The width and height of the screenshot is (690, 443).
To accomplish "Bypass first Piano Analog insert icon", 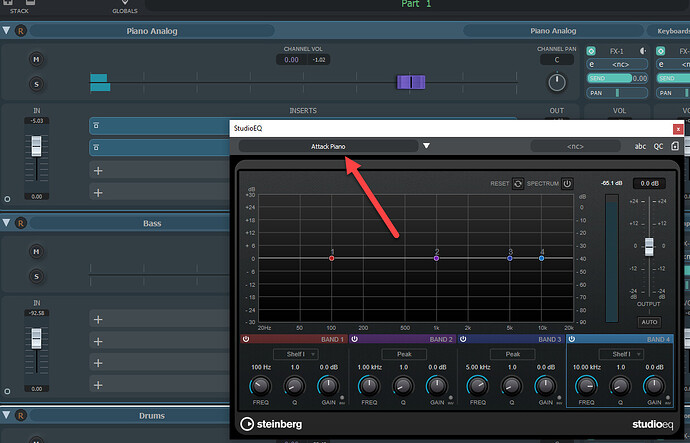I will (96, 126).
